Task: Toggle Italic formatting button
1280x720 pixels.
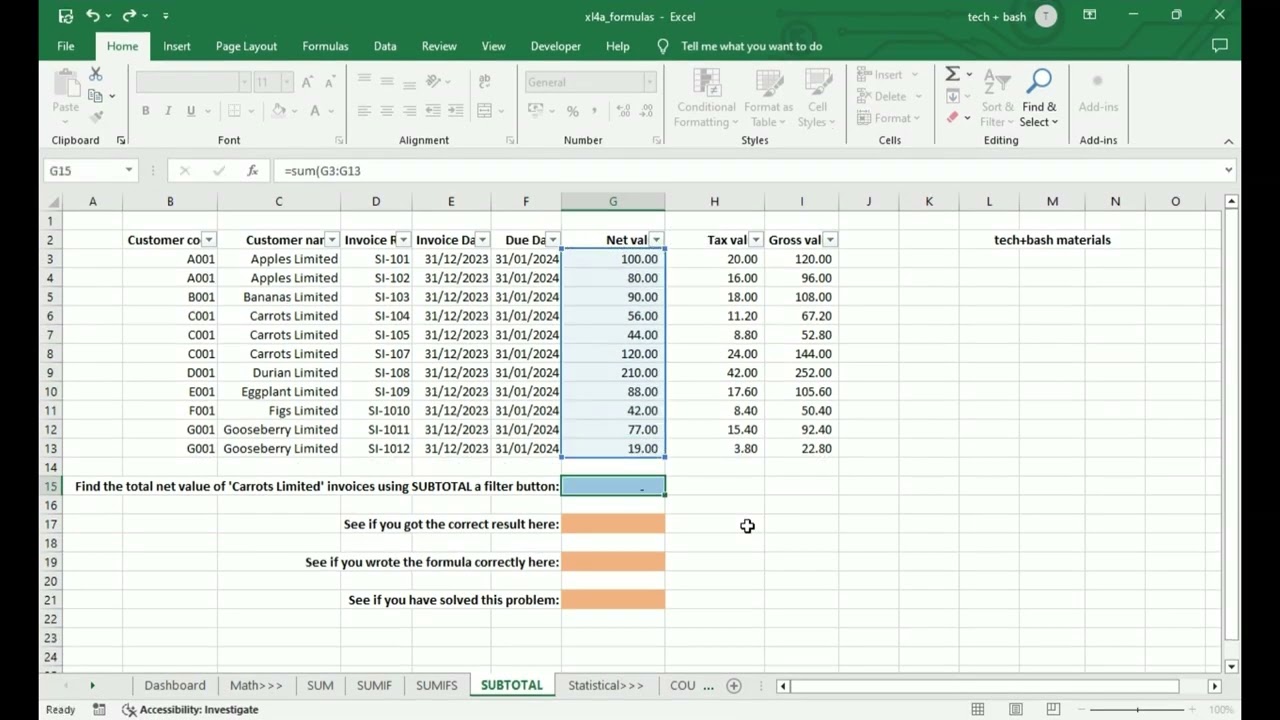Action: [x=168, y=111]
